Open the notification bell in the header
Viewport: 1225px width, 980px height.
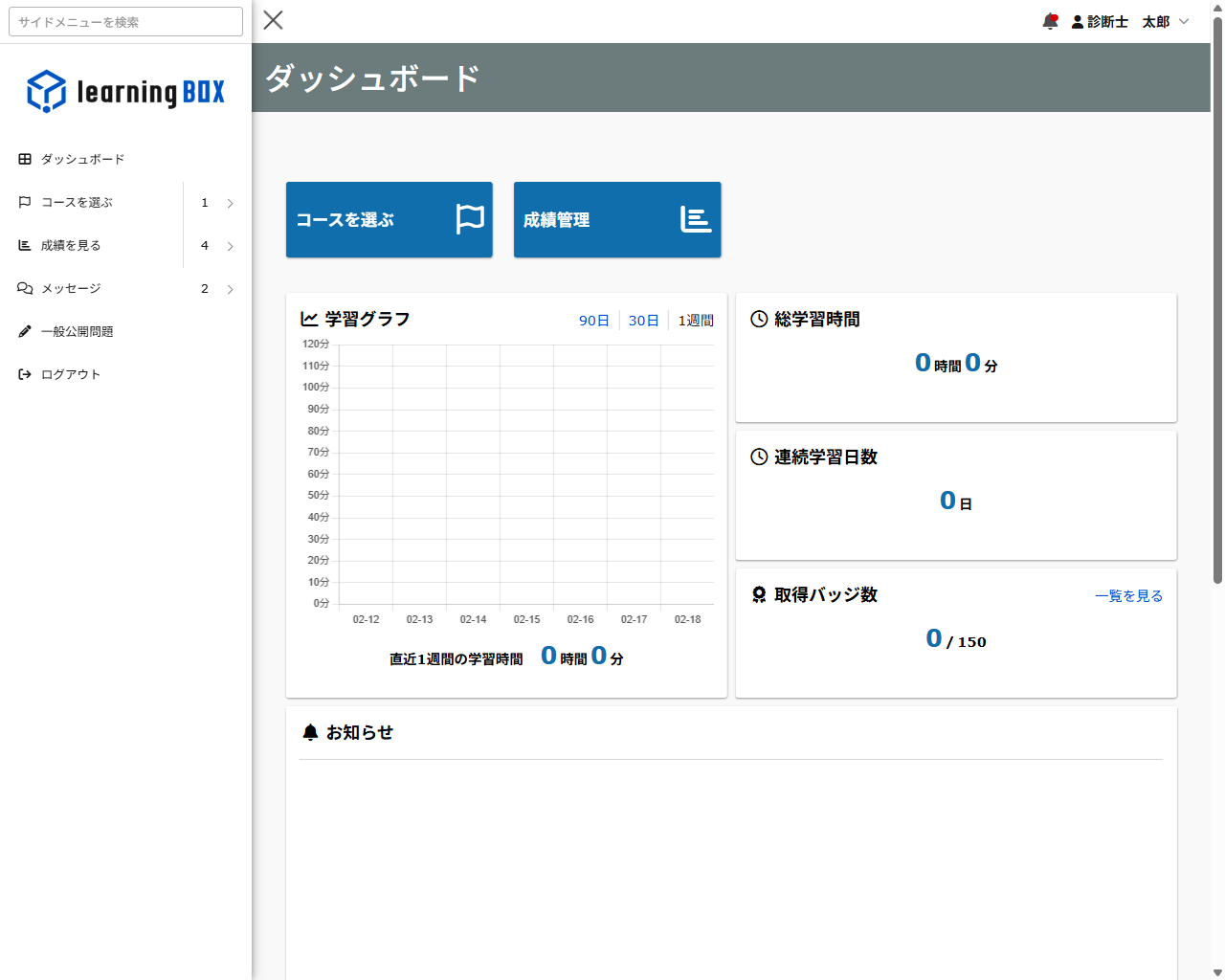[1050, 21]
